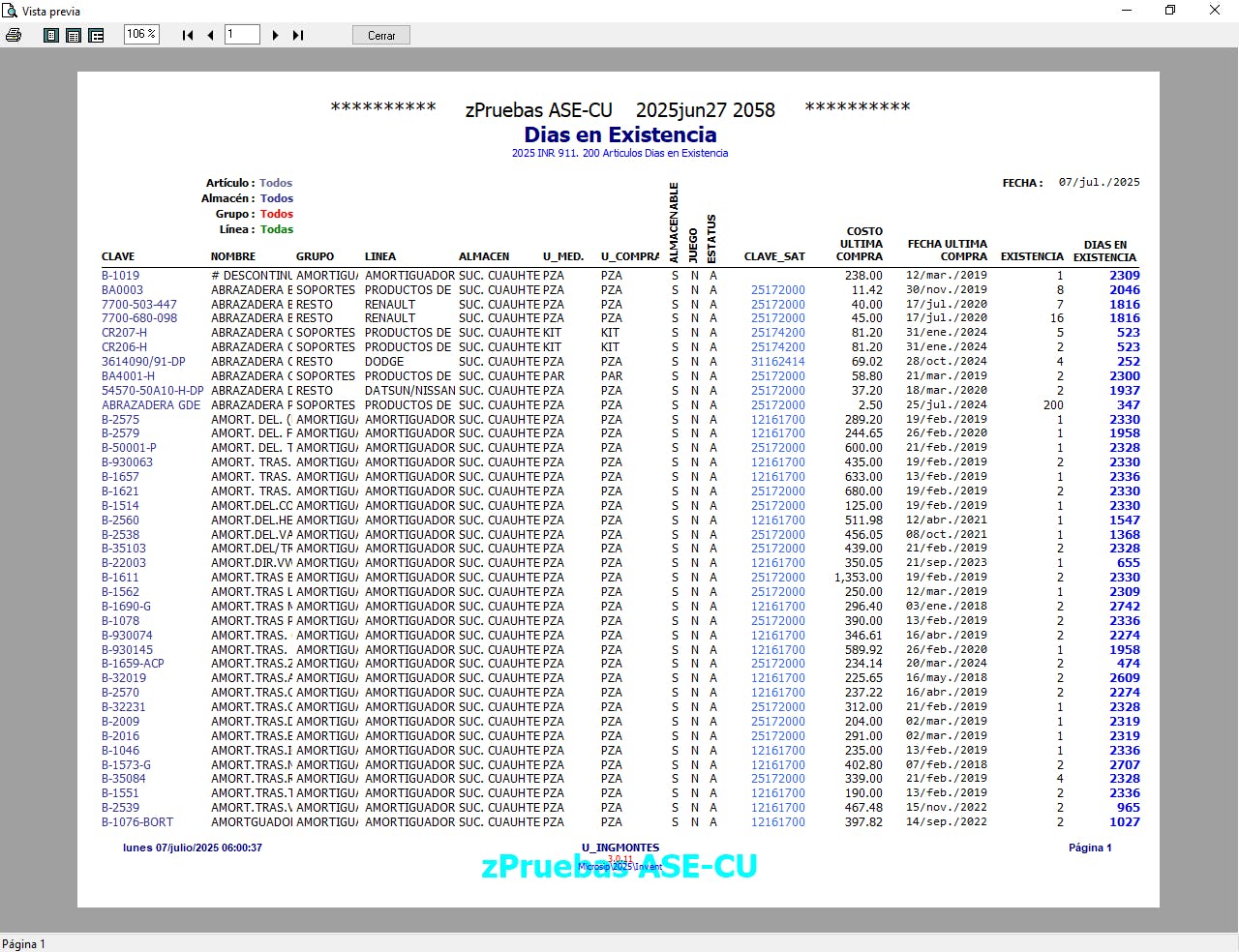Click clave B-1659-ACP
The height and width of the screenshot is (952, 1239).
133,663
